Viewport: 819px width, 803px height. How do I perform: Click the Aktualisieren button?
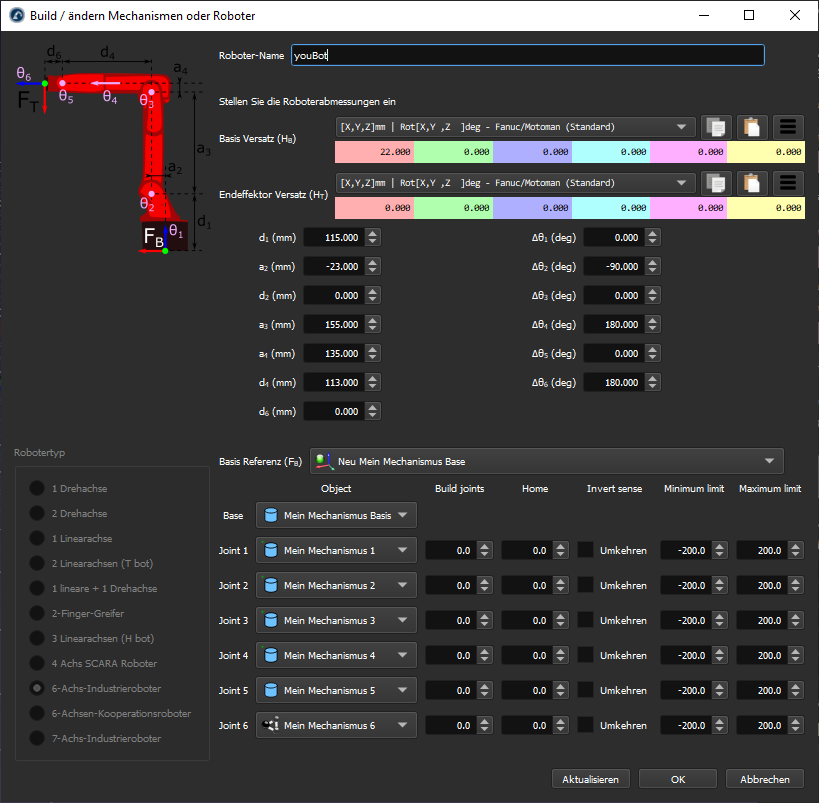[591, 779]
